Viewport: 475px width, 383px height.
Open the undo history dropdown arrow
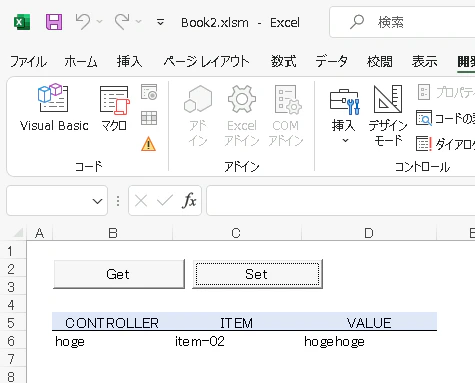(99, 22)
